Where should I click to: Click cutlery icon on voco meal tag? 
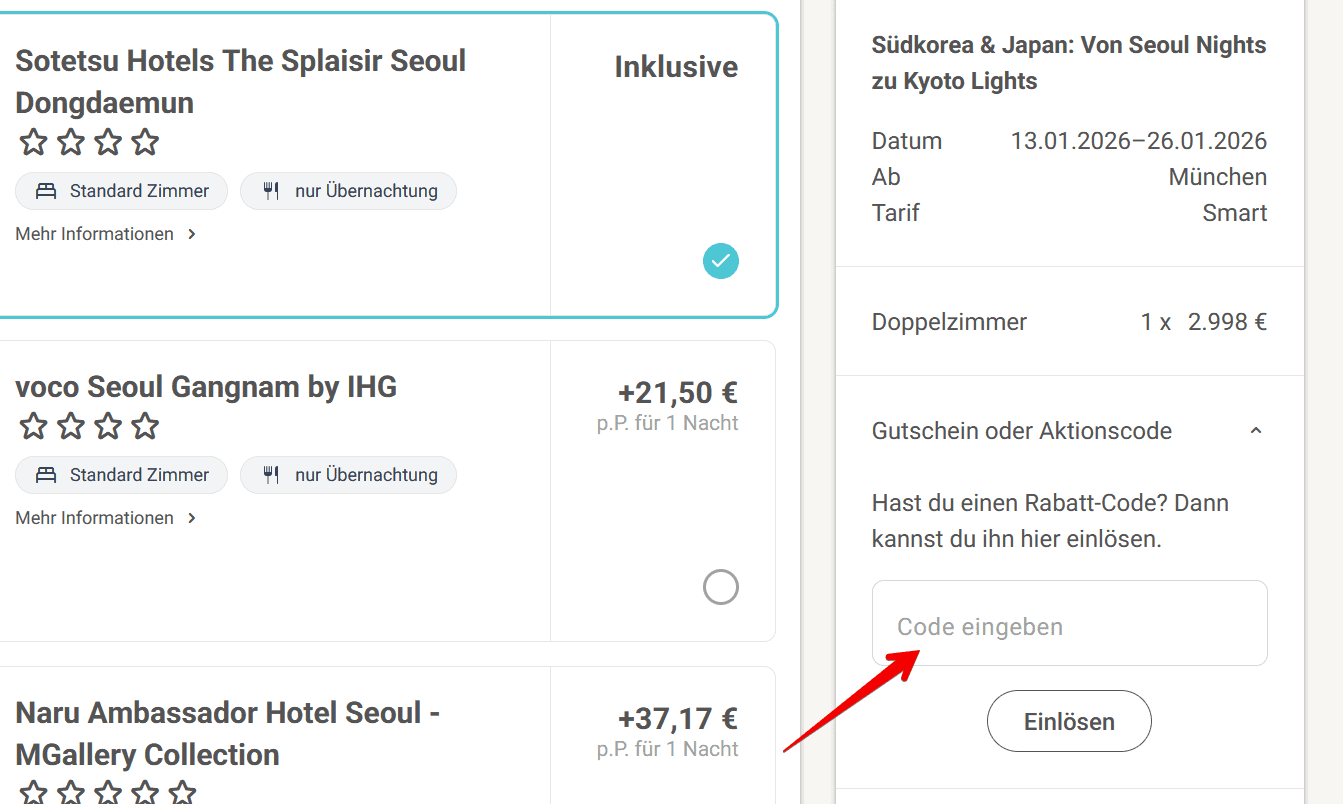[x=271, y=475]
